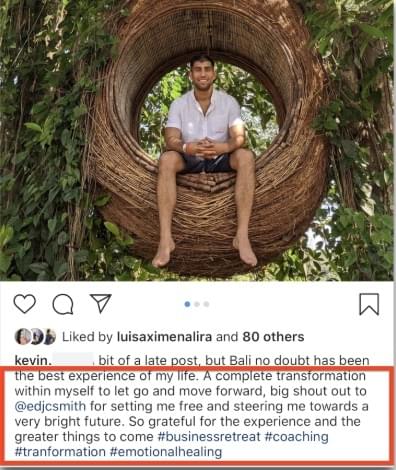Image resolution: width=396 pixels, height=470 pixels.
Task: Open #tranformation hashtag
Action: coord(60,452)
